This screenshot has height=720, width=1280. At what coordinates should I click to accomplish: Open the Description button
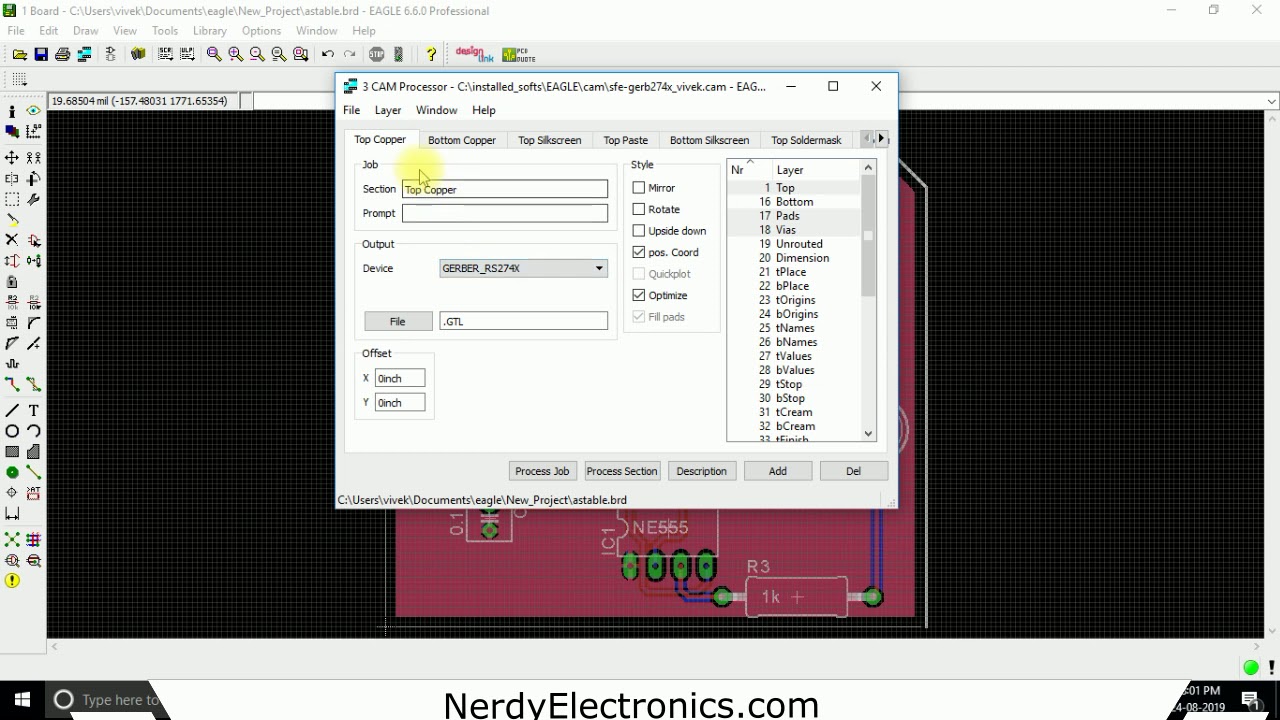tap(701, 471)
